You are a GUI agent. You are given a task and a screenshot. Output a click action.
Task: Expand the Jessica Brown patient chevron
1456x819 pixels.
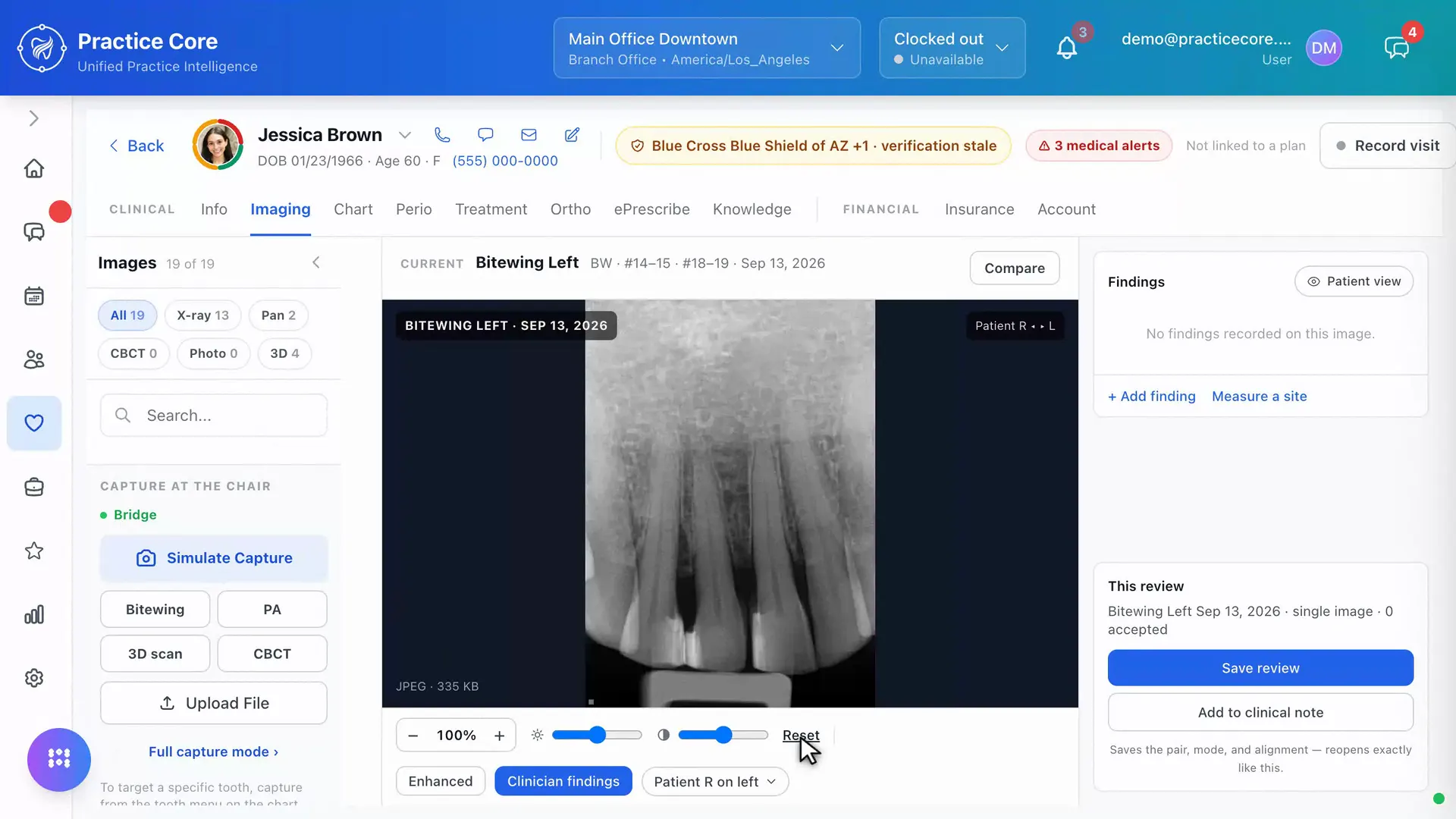click(405, 135)
